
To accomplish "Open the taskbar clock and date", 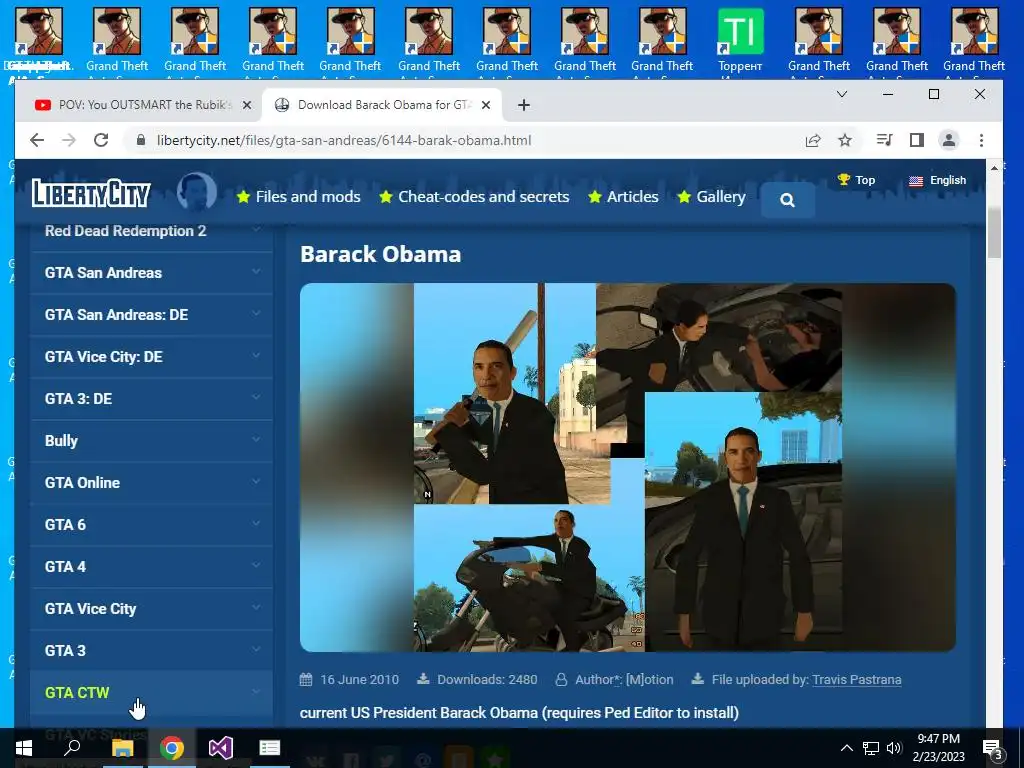I will click(x=938, y=748).
